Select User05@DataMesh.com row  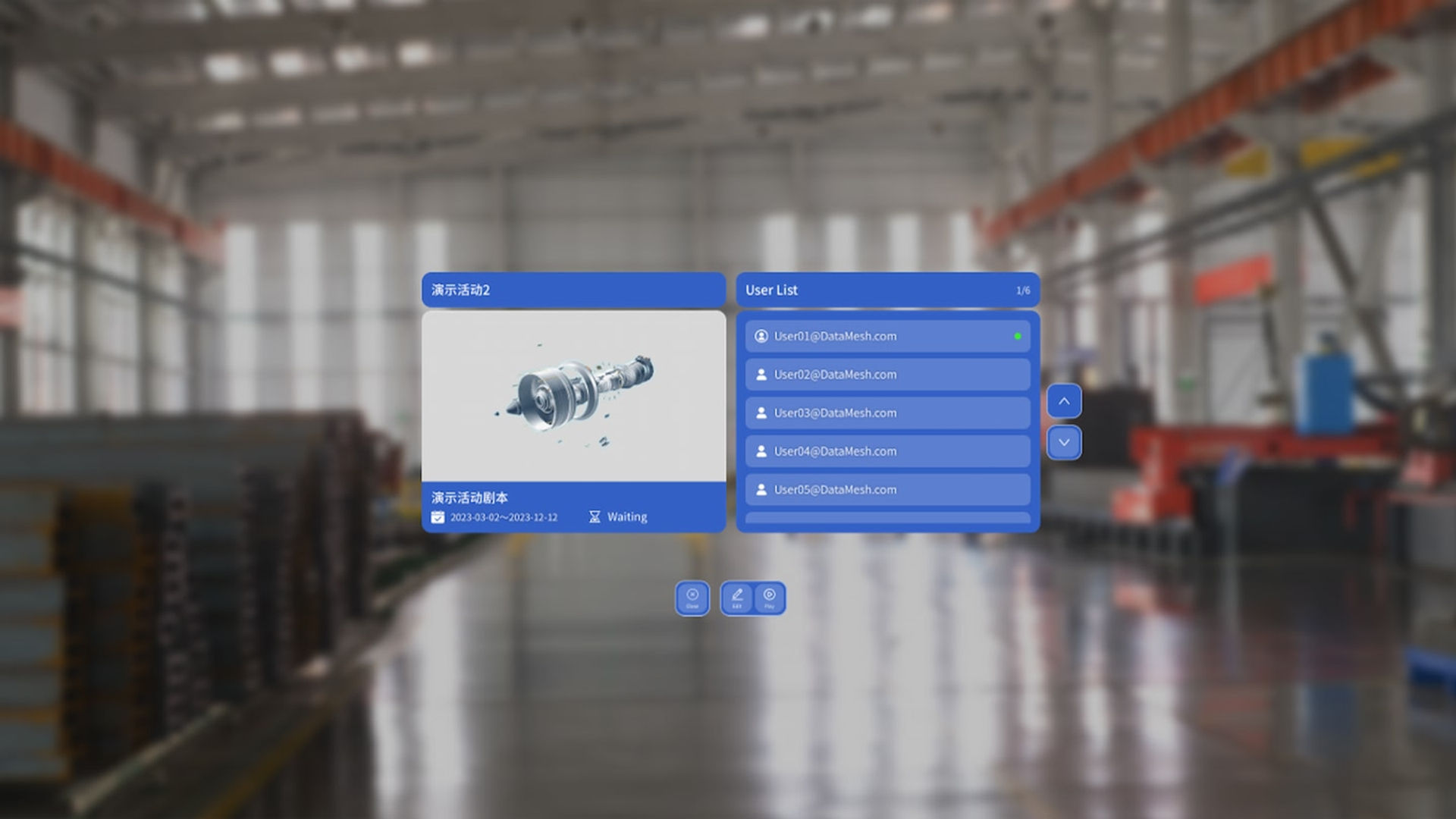click(887, 490)
